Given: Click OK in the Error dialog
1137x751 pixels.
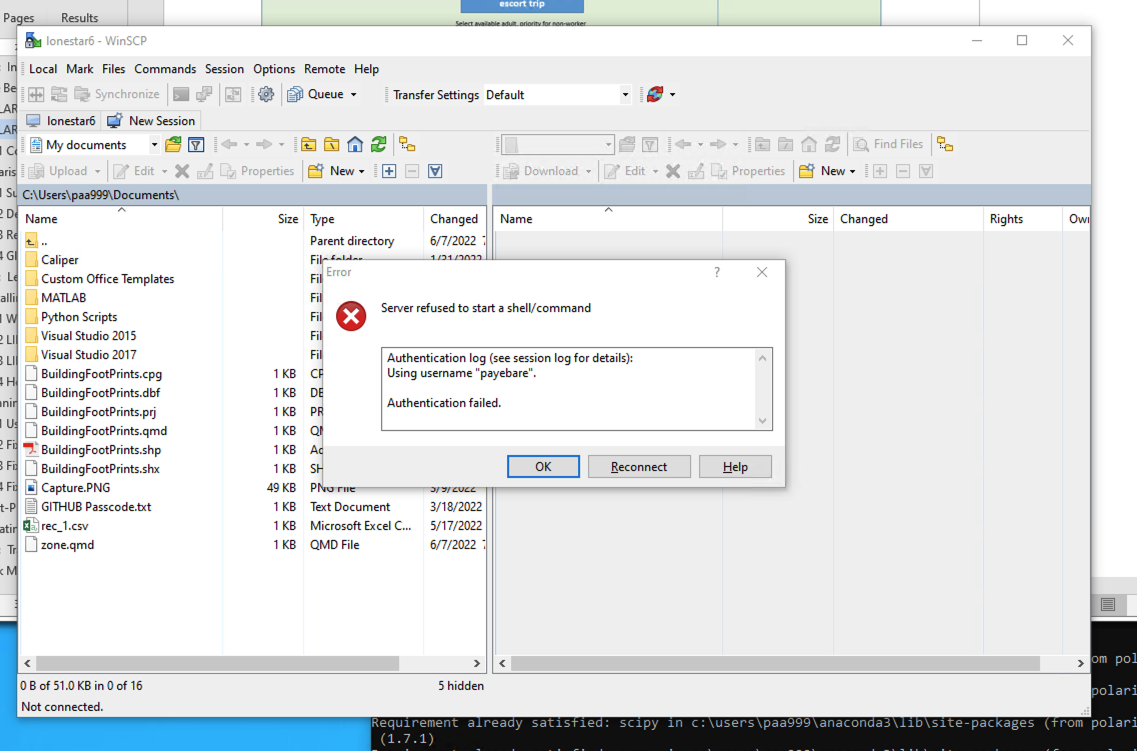Looking at the screenshot, I should click(x=543, y=467).
